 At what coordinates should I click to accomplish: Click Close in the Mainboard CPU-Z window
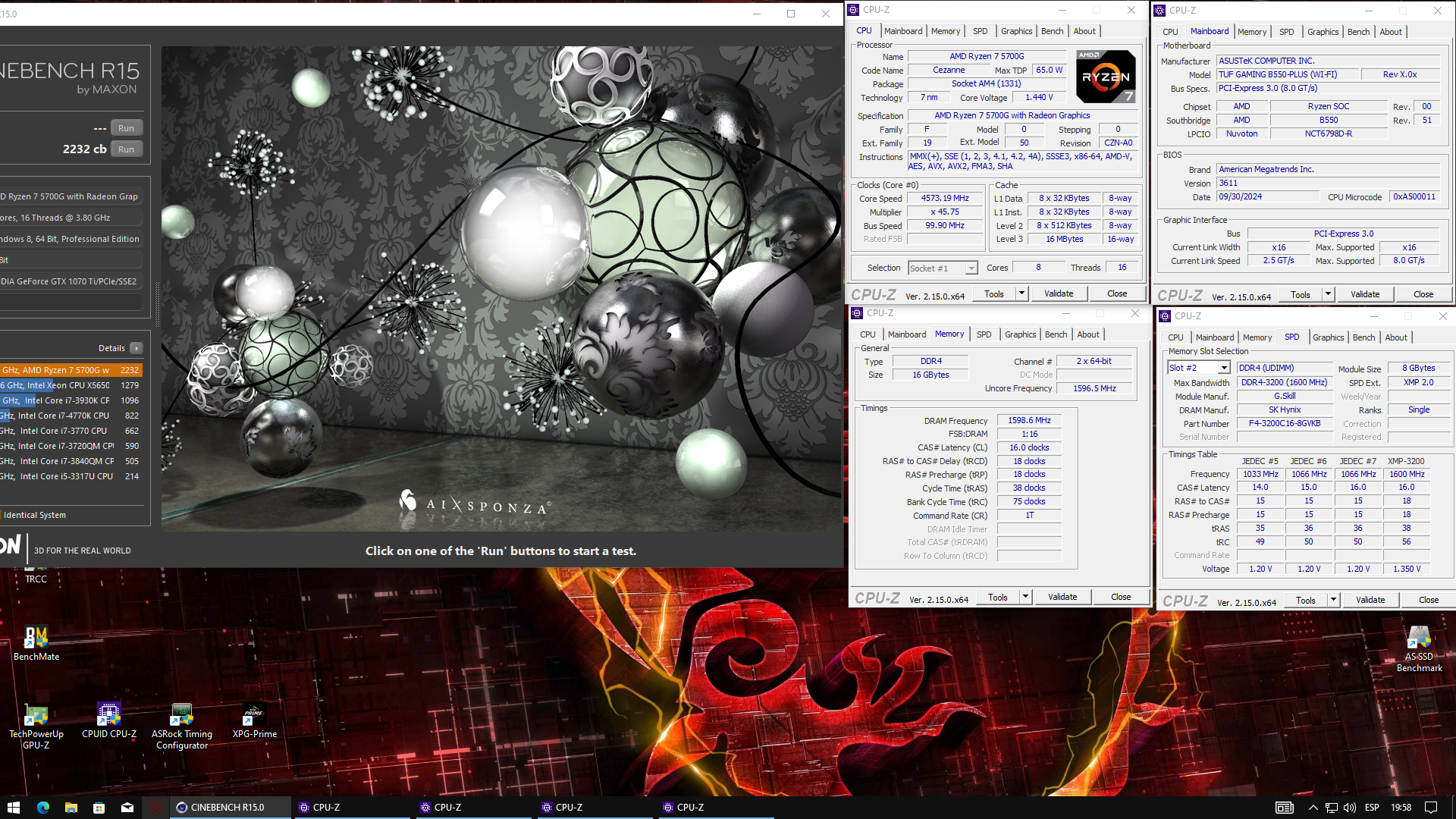(1423, 294)
